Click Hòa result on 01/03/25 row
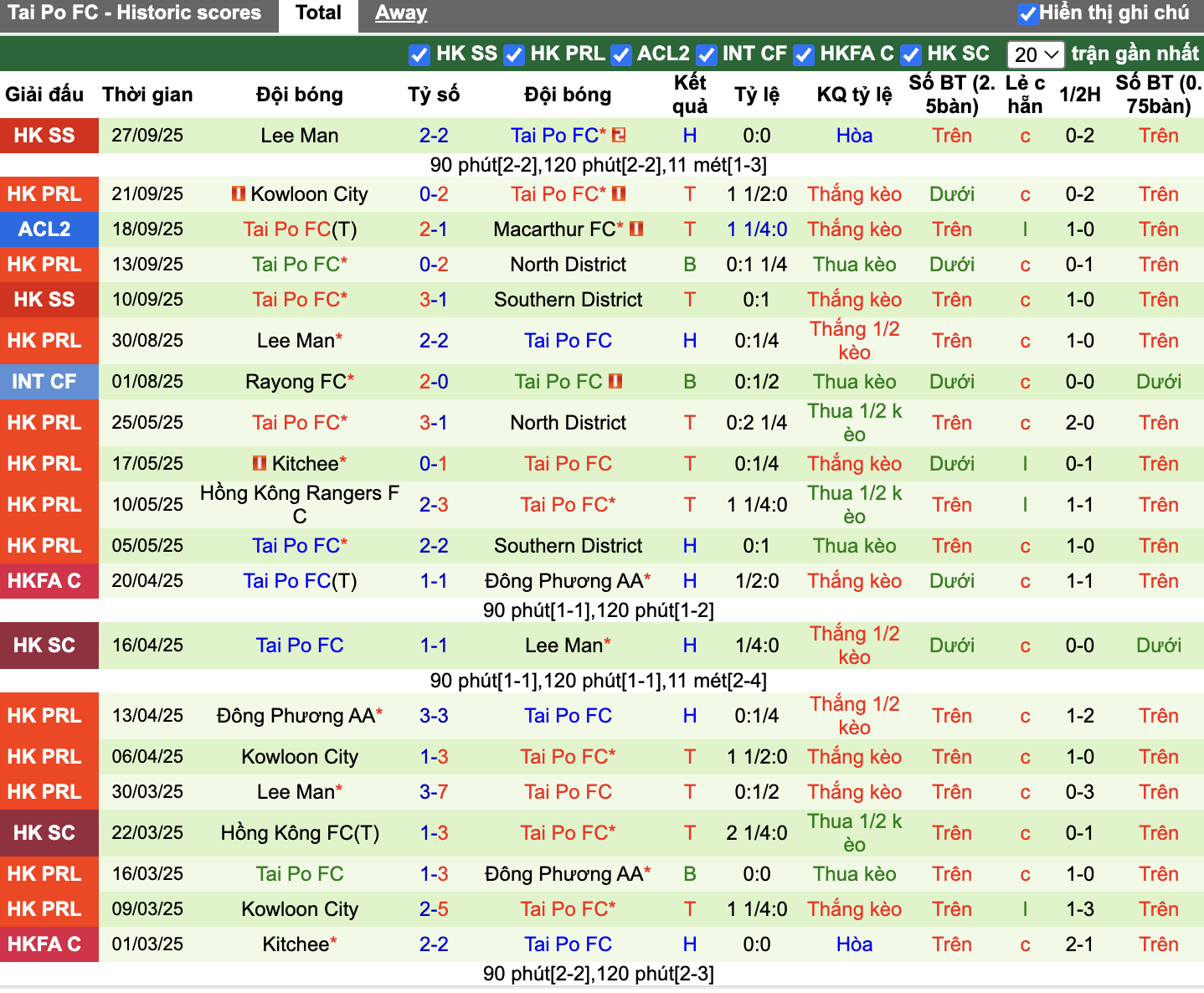The width and height of the screenshot is (1204, 993). click(x=854, y=944)
